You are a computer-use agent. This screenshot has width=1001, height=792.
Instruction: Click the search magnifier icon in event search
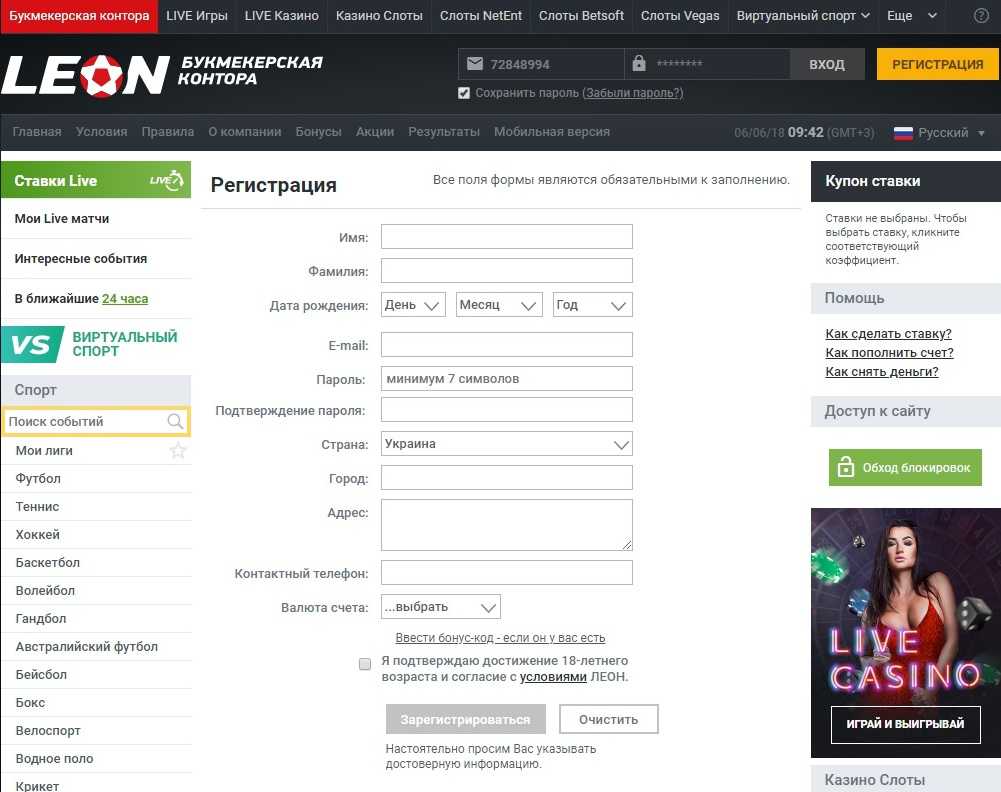click(175, 421)
